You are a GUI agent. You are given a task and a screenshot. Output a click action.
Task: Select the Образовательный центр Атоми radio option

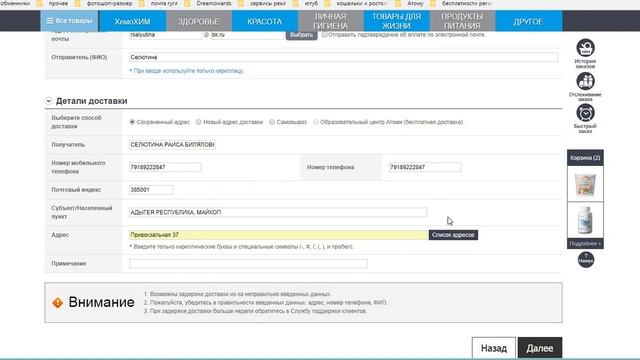click(x=316, y=122)
